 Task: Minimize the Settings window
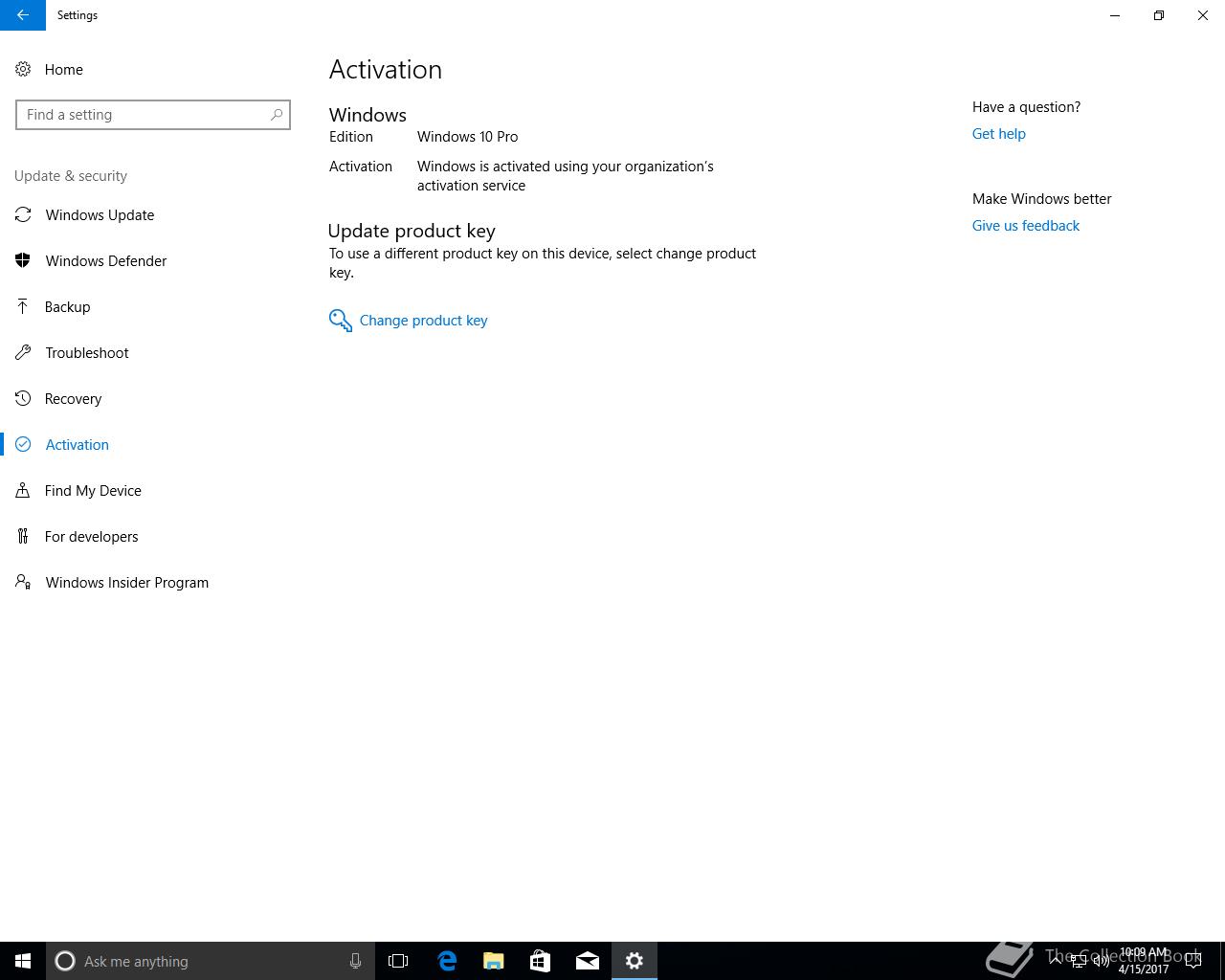(1115, 15)
